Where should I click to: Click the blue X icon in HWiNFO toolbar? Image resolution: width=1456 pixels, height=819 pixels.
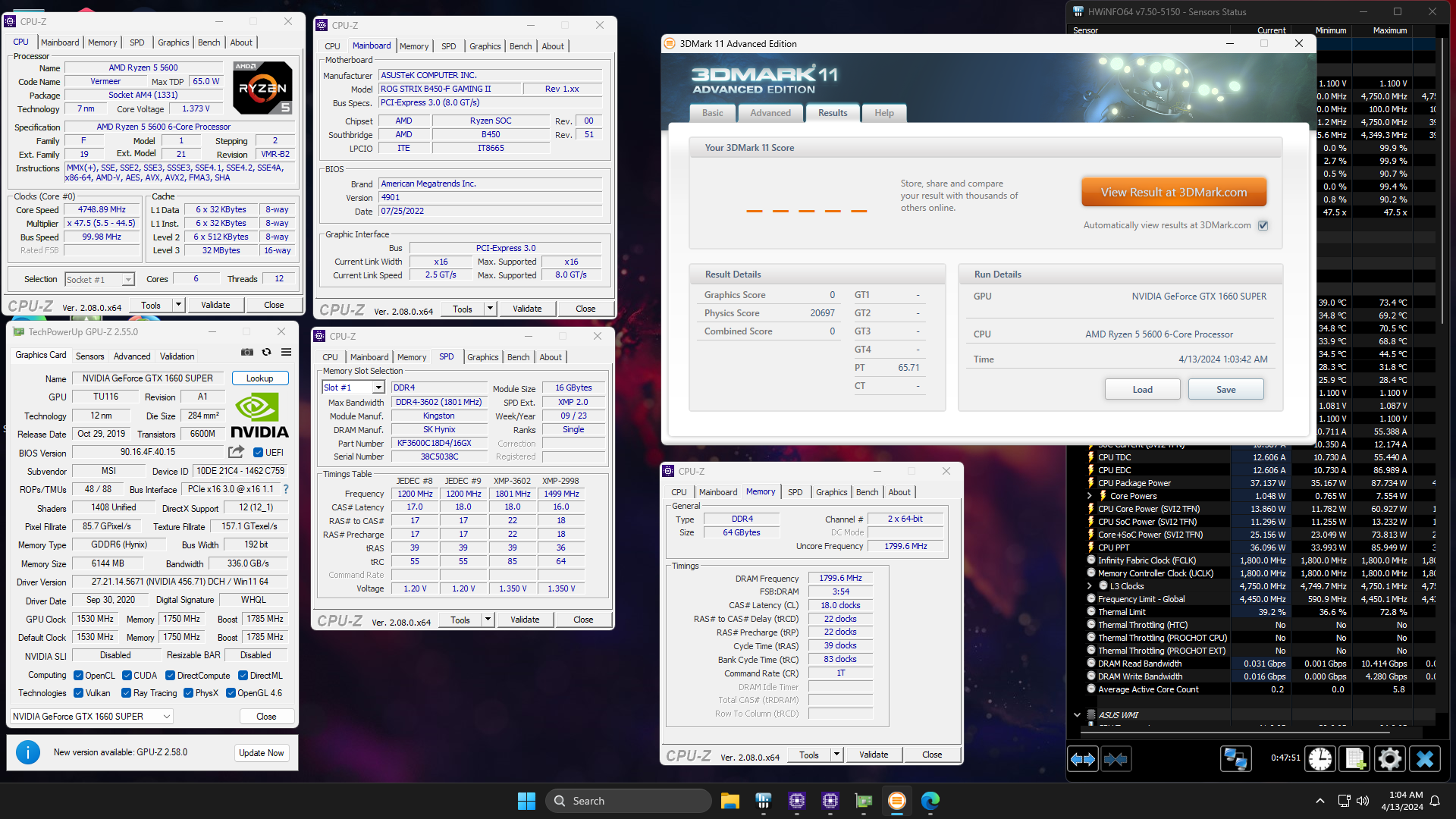[1425, 758]
